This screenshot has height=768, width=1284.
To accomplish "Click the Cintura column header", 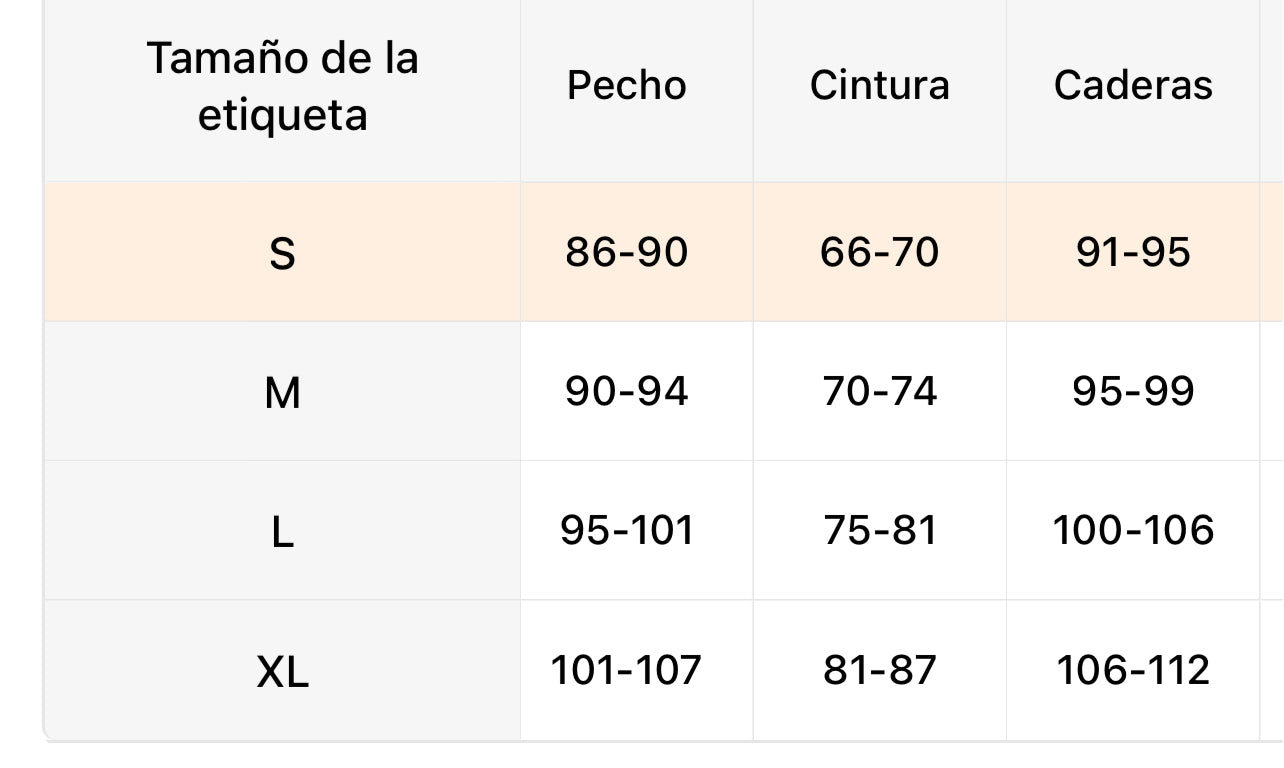I will (879, 86).
